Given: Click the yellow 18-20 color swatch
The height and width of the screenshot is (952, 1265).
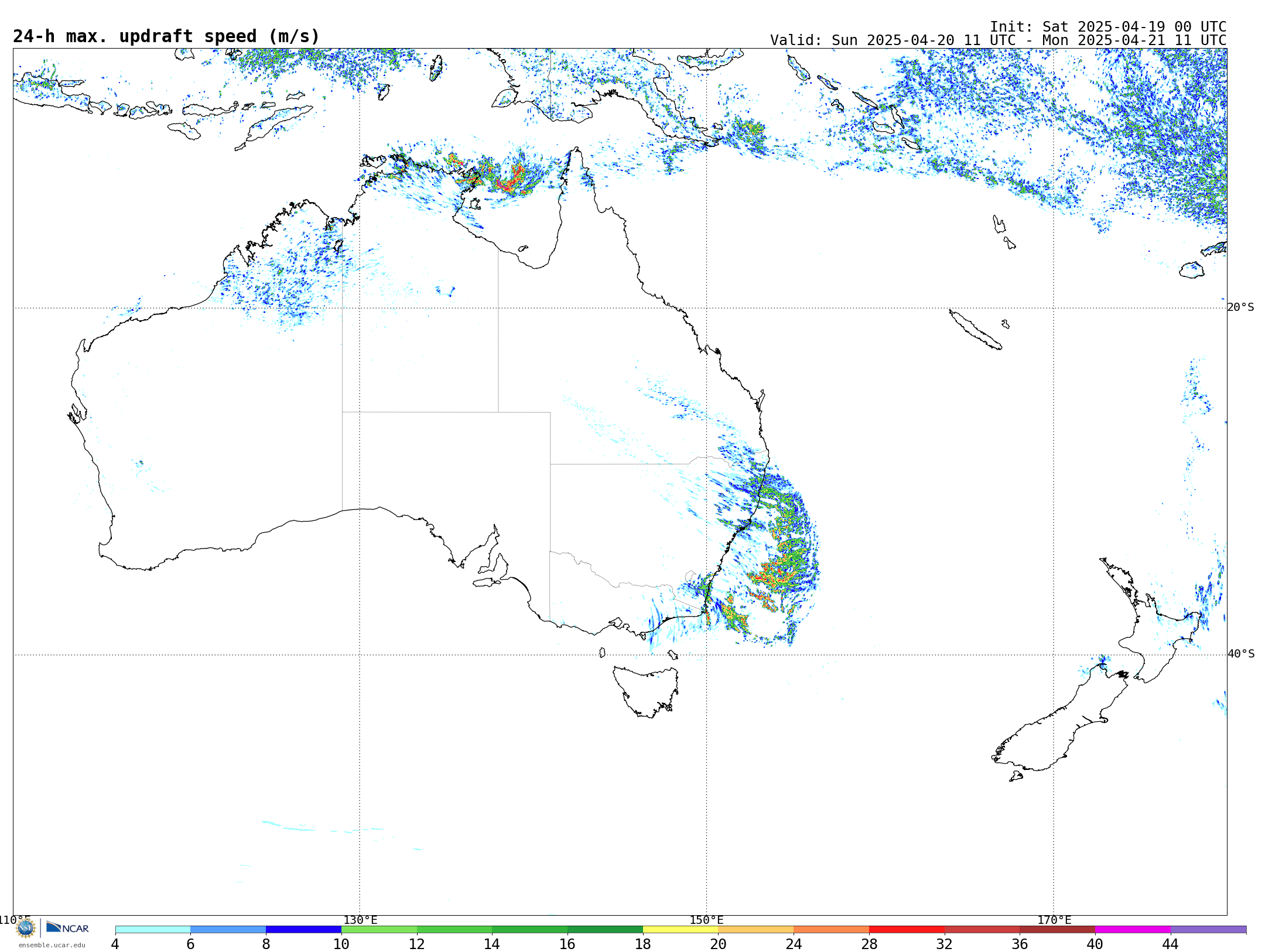Looking at the screenshot, I should tap(681, 930).
